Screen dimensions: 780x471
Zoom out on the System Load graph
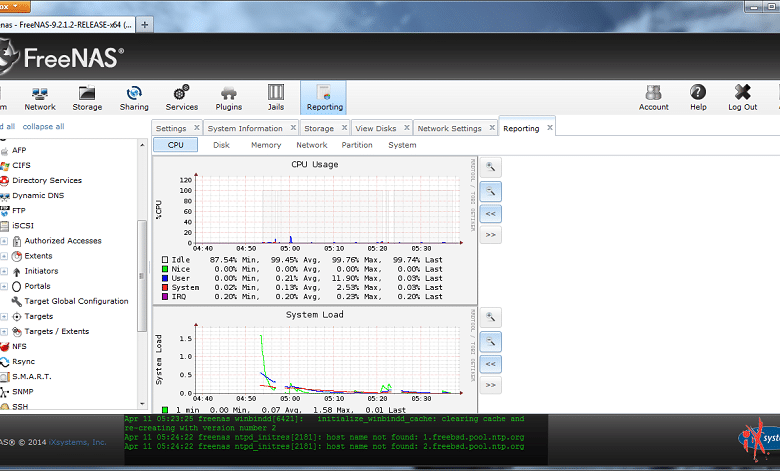(490, 342)
